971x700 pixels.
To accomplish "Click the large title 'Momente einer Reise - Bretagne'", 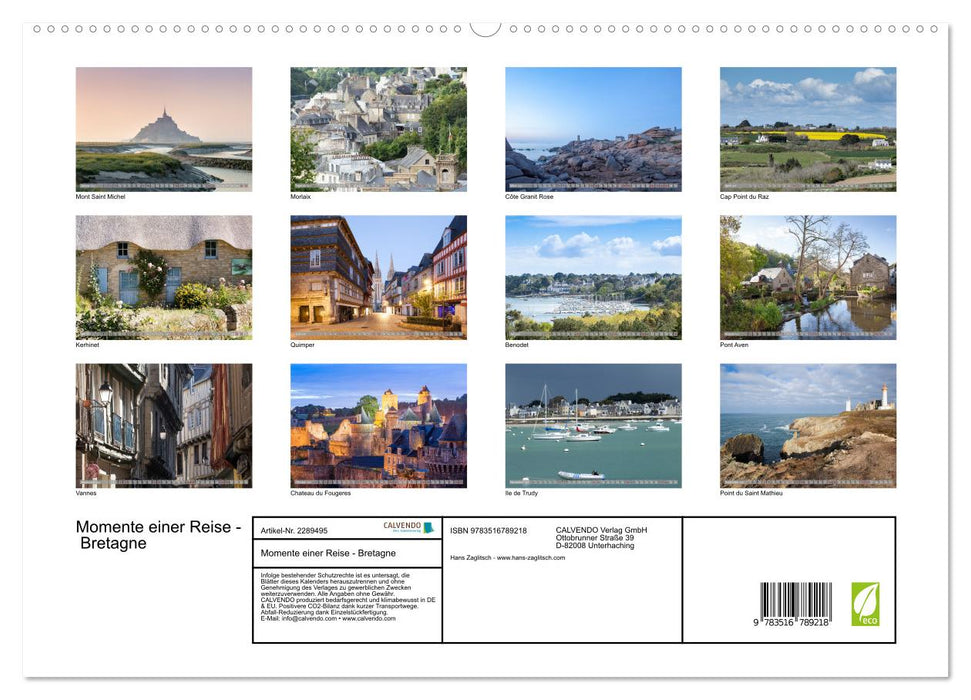I will [x=158, y=535].
